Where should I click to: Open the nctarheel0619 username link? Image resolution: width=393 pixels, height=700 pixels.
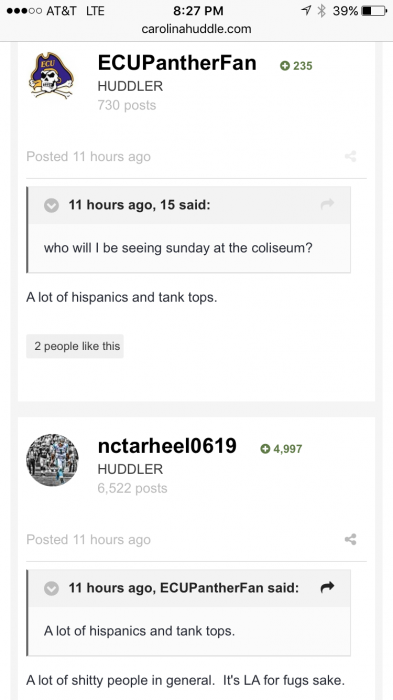[x=167, y=446]
